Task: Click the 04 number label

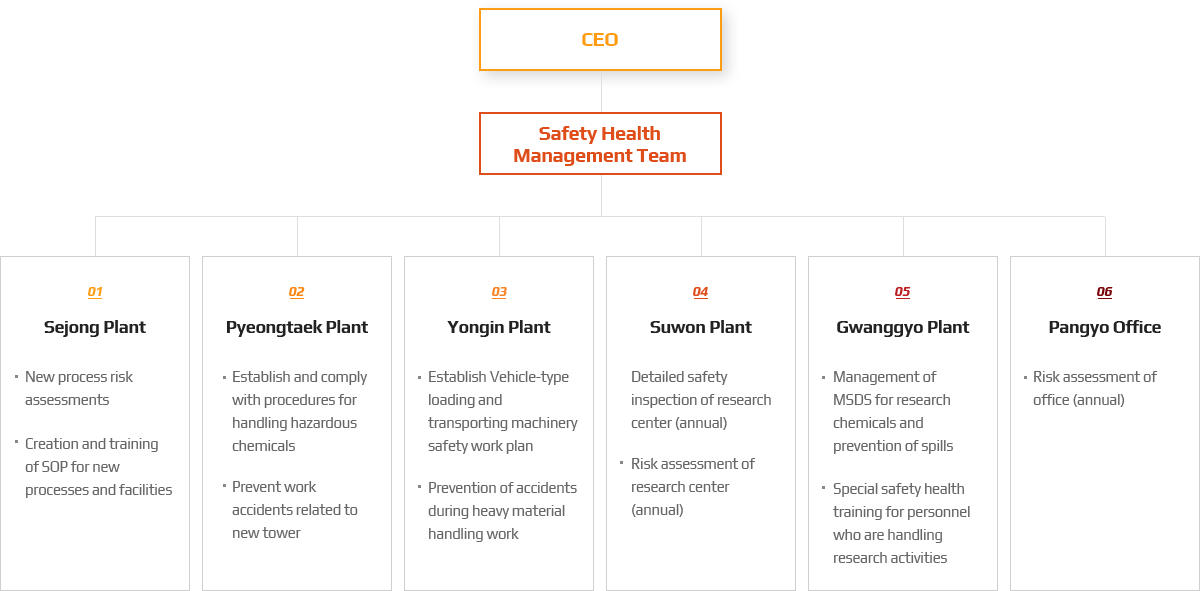Action: click(701, 292)
